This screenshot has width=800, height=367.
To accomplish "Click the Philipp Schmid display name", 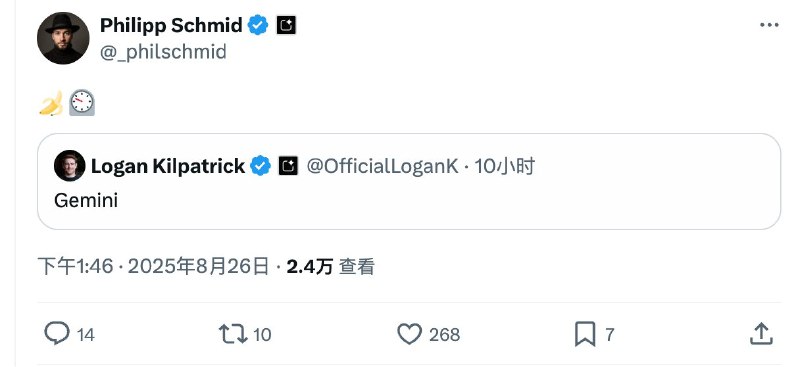I will click(171, 25).
